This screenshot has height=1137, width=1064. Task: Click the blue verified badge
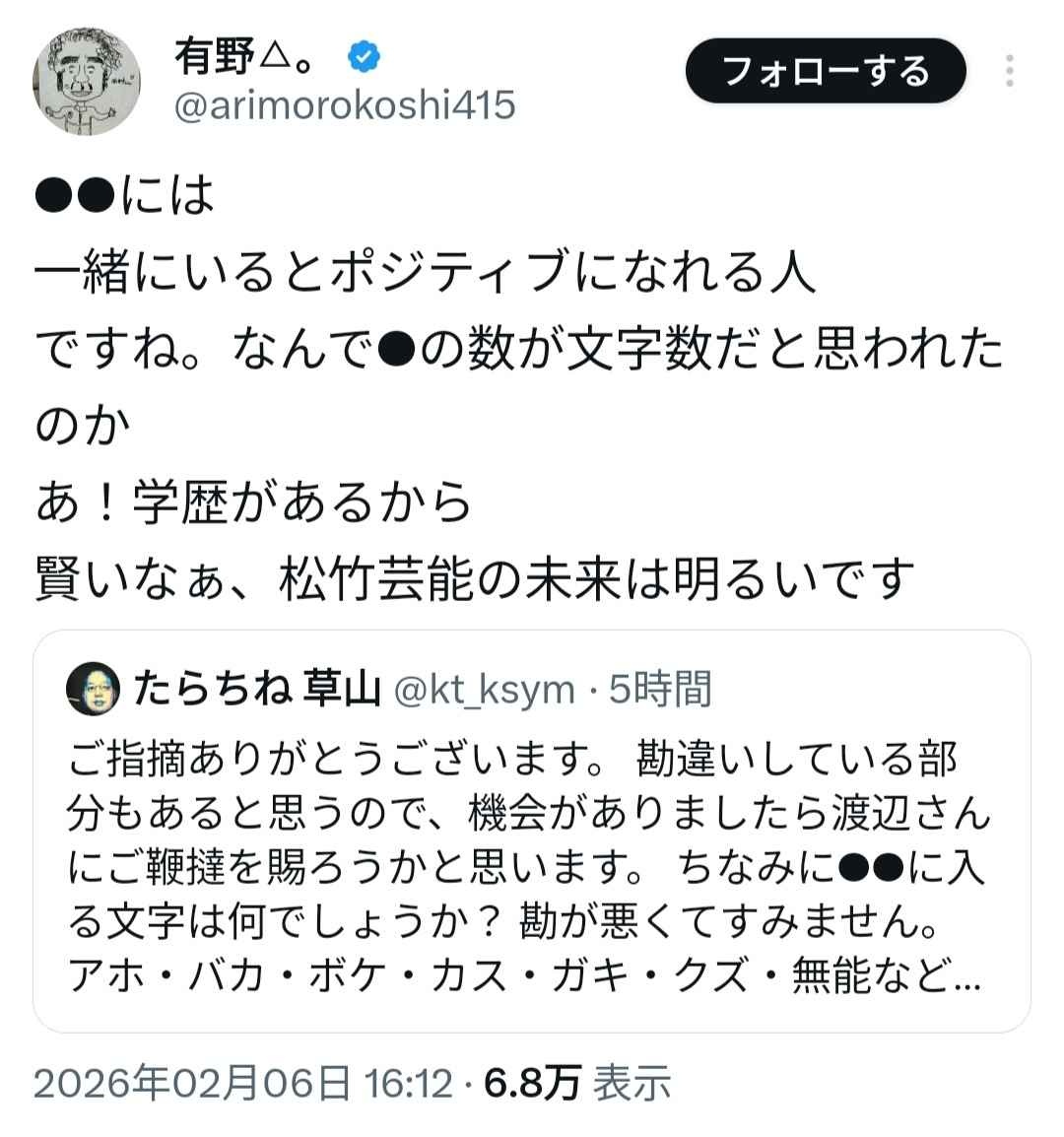point(364,57)
